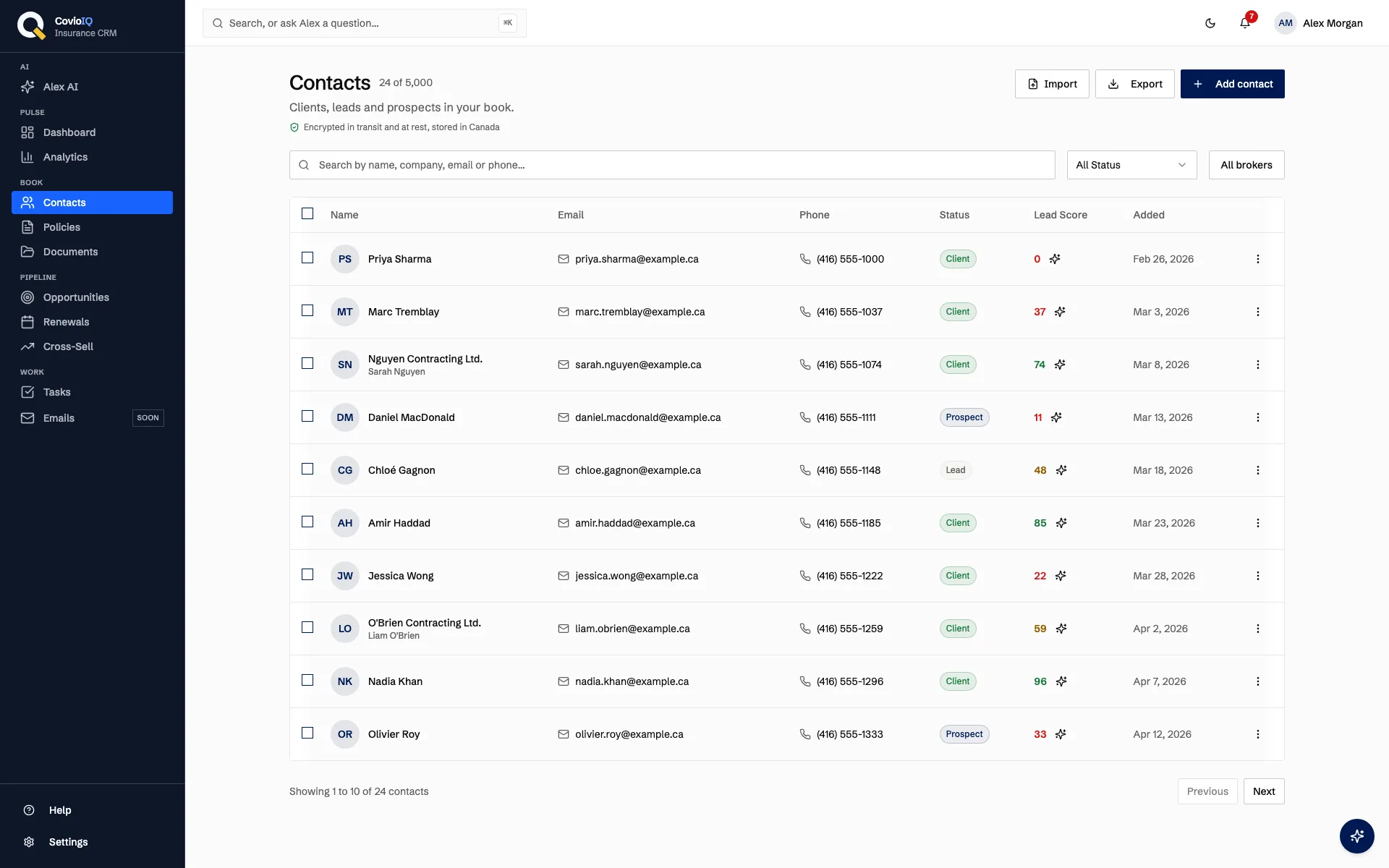Navigate to Cross-Sell in sidebar

(x=92, y=346)
